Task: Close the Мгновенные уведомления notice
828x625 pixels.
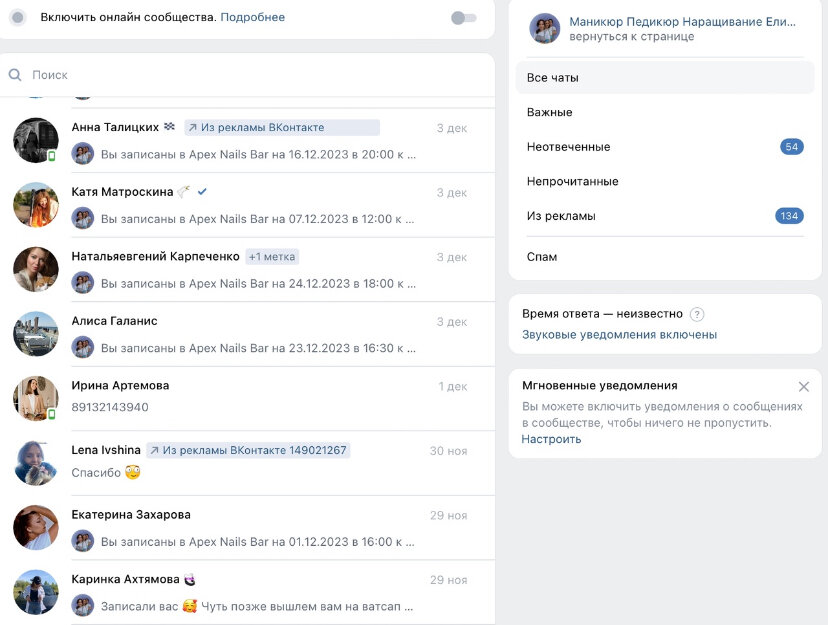Action: coord(804,386)
